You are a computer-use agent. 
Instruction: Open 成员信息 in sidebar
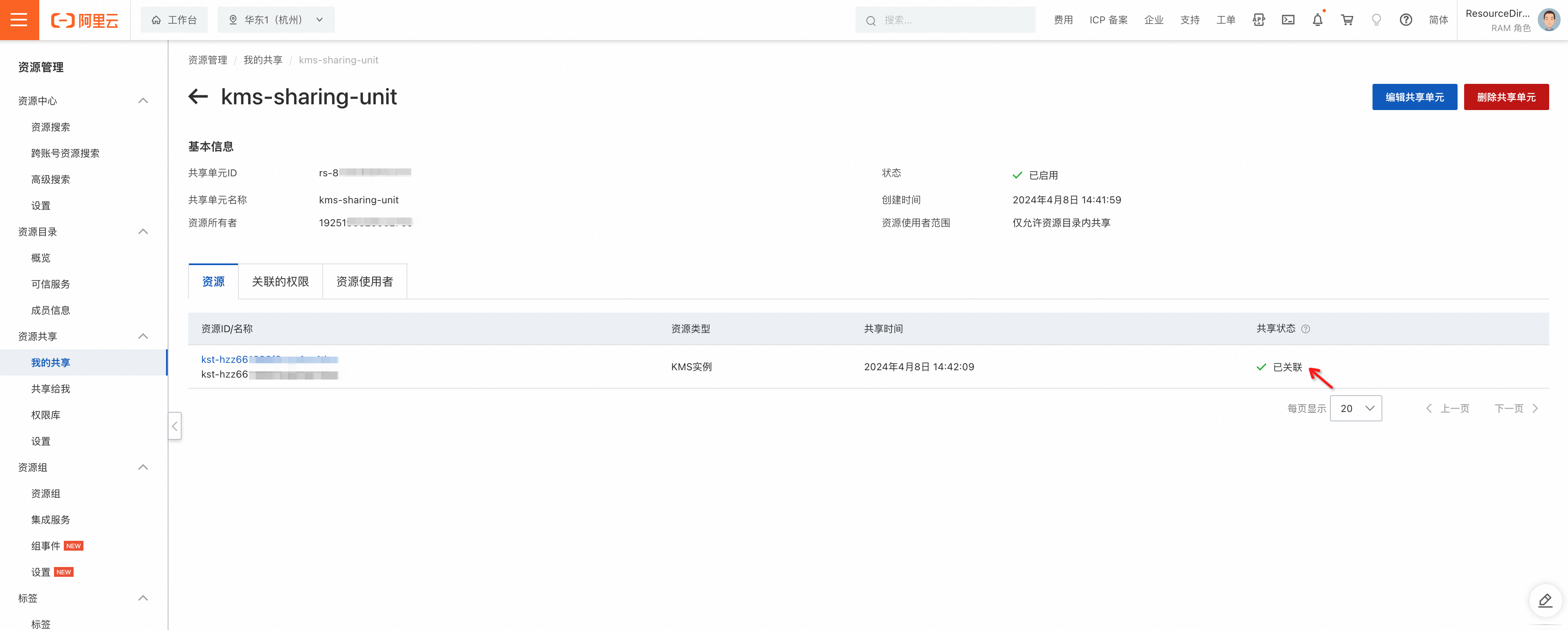point(51,310)
